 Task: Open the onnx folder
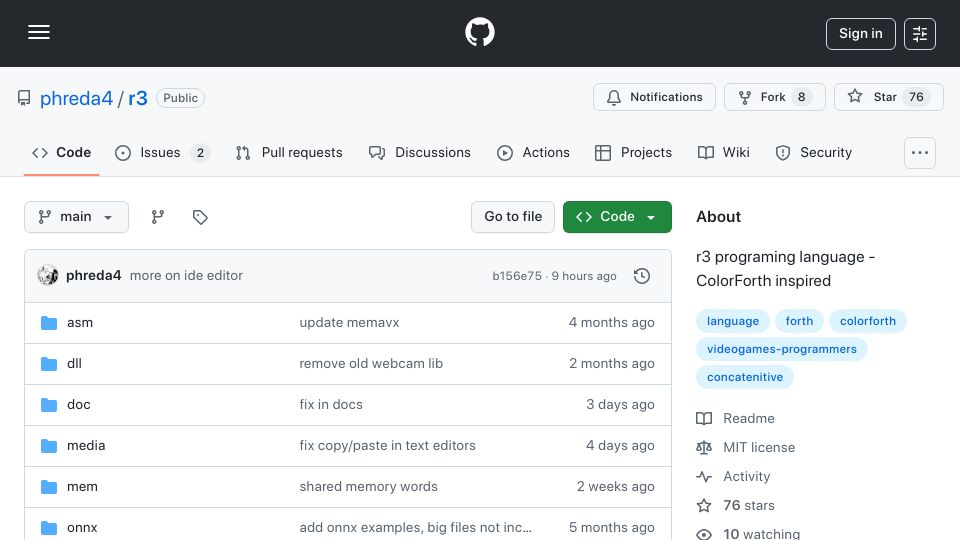pyautogui.click(x=82, y=527)
